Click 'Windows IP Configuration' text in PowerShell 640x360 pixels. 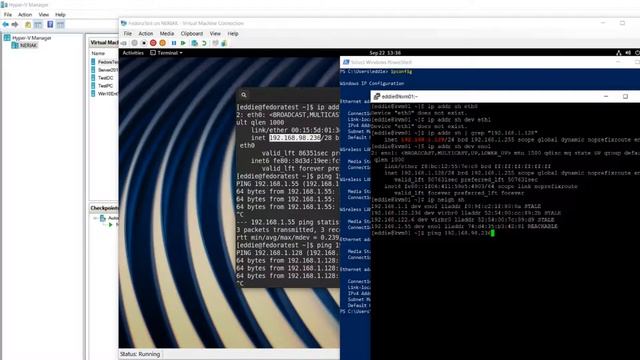coord(372,83)
